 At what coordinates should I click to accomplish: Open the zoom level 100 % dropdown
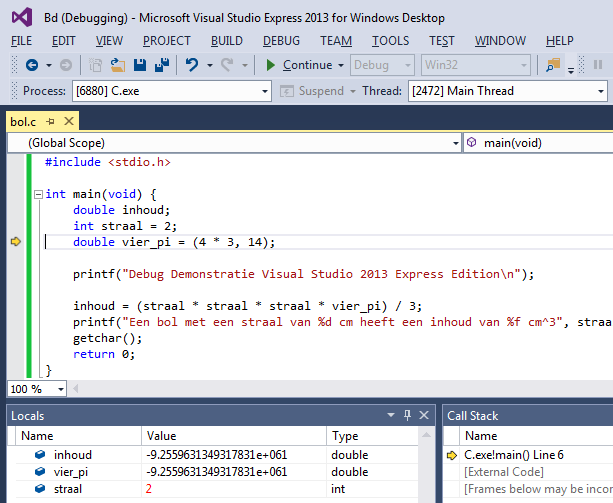click(60, 389)
